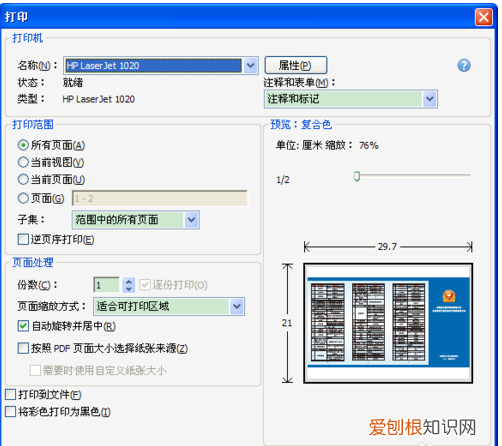Click the blue help question mark icon
The image size is (502, 446).
(x=464, y=65)
